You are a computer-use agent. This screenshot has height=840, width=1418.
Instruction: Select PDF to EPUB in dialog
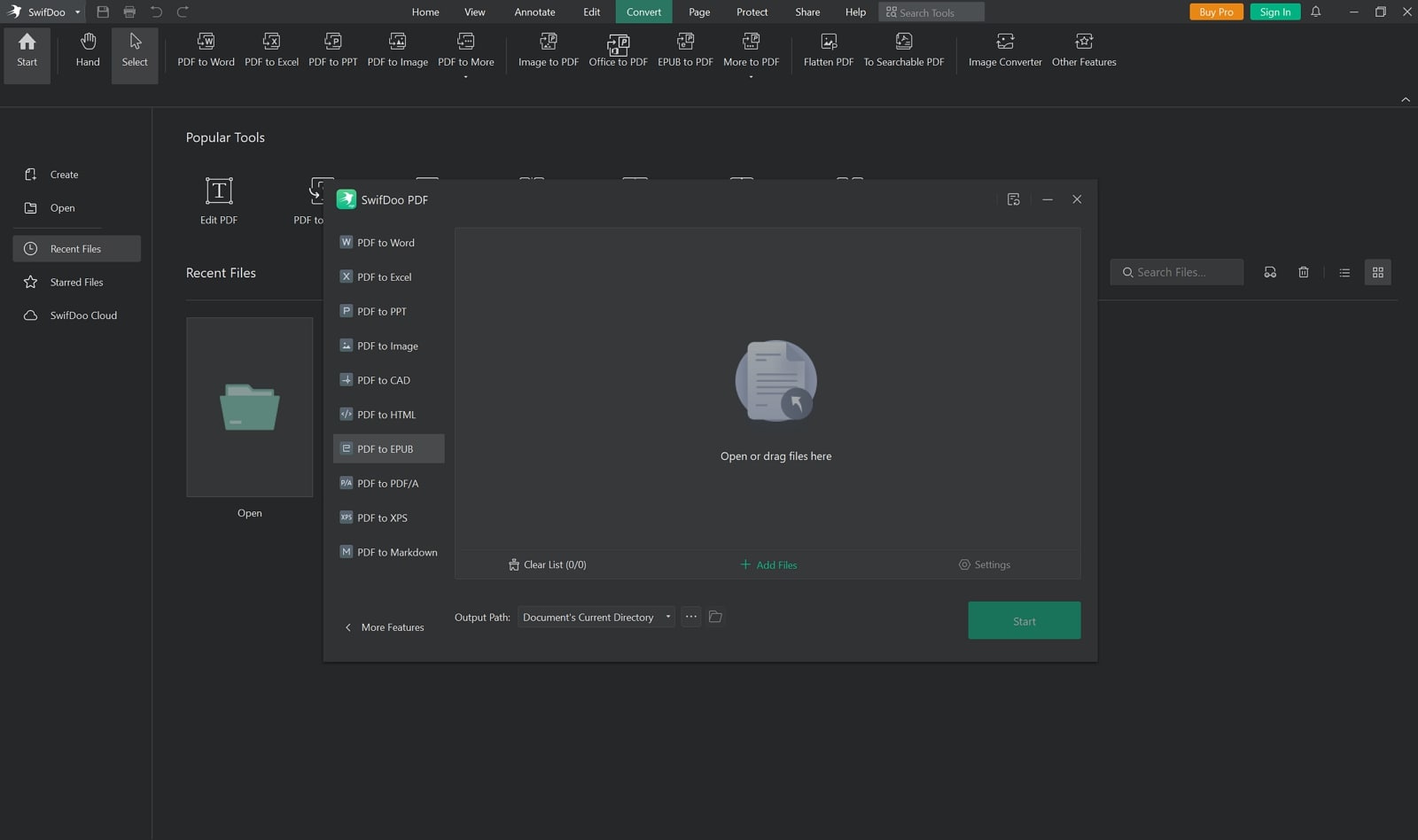click(388, 449)
